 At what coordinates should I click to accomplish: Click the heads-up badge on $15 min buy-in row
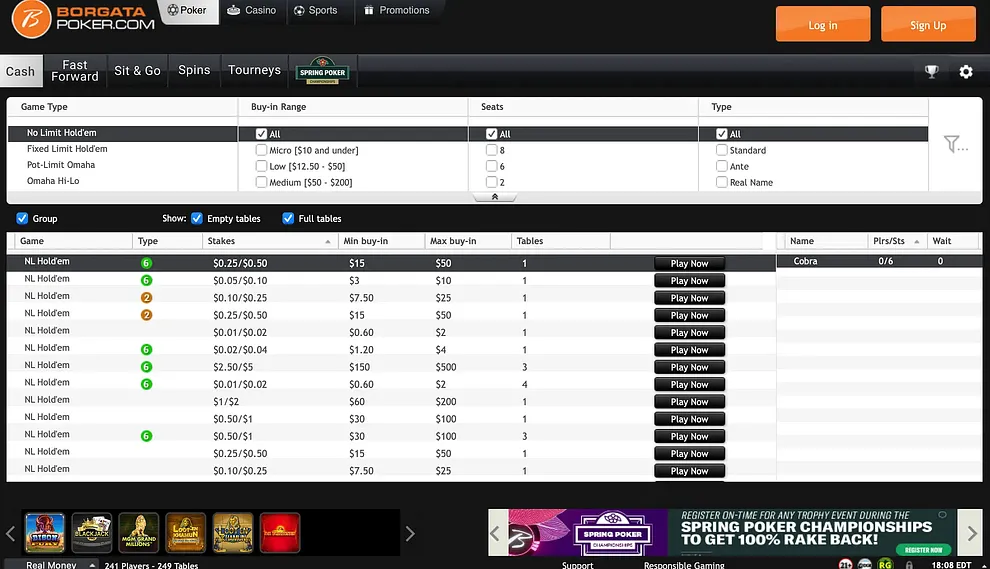click(146, 314)
